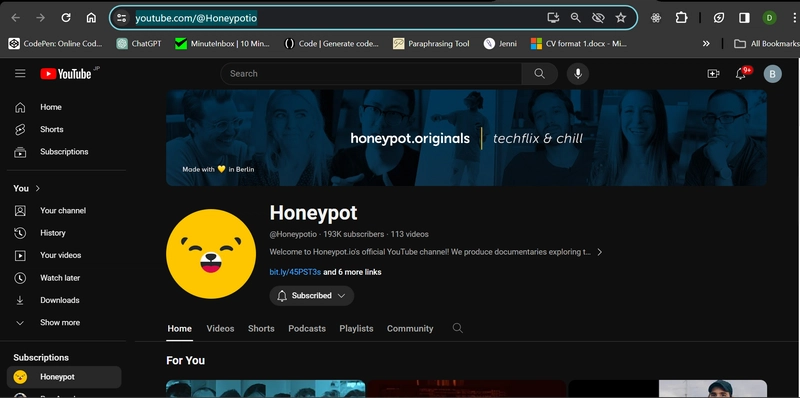800x398 pixels.
Task: Open the Jenni bookmark
Action: point(500,44)
